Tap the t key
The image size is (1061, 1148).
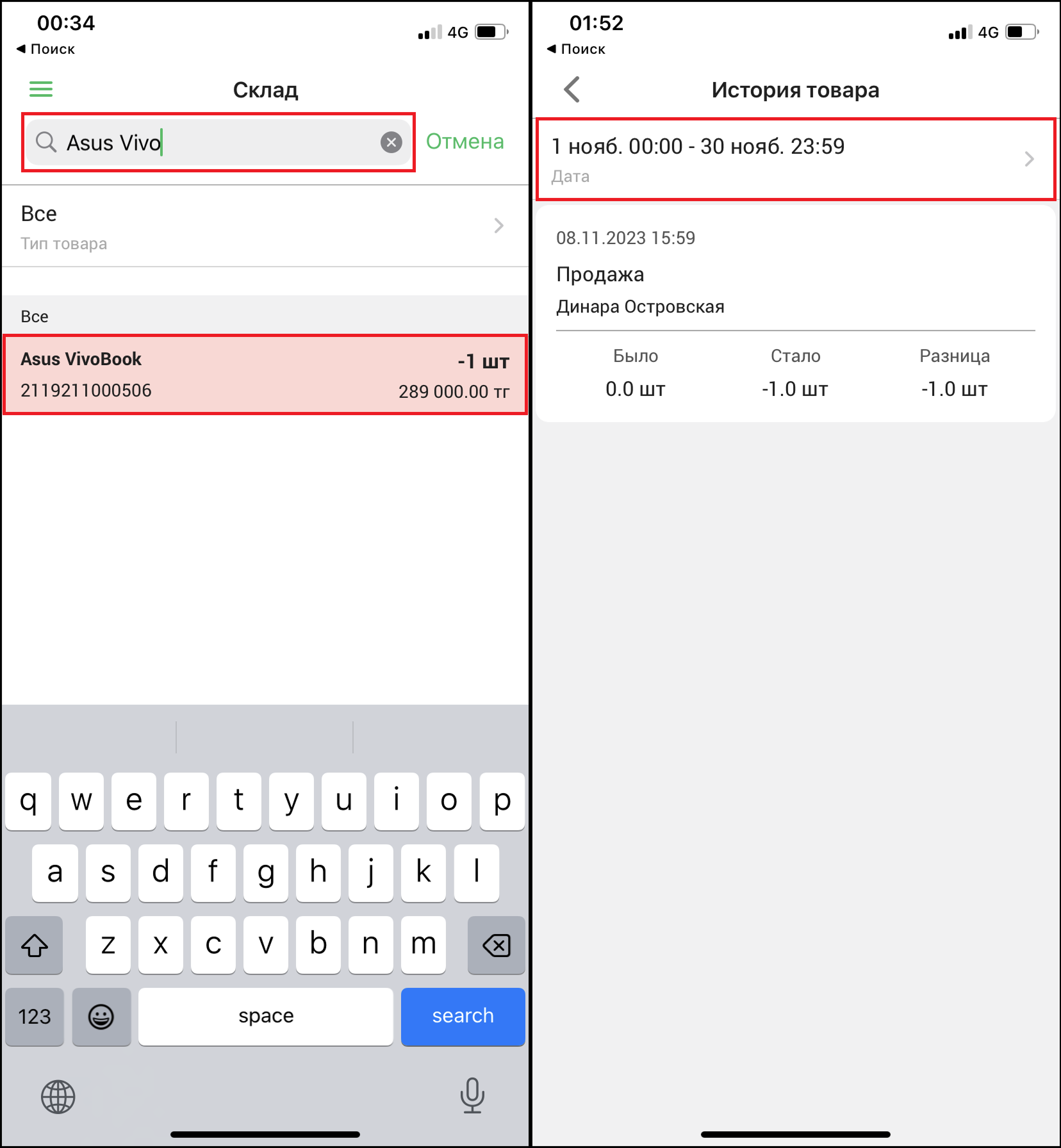click(239, 801)
